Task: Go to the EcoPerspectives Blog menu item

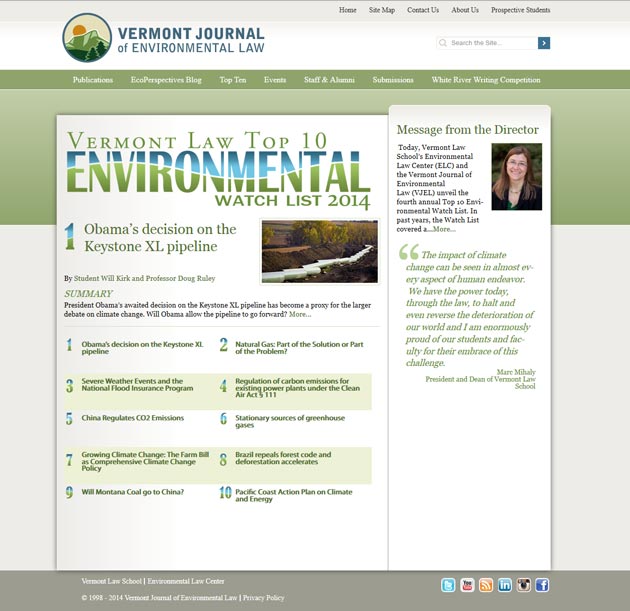Action: tap(166, 80)
